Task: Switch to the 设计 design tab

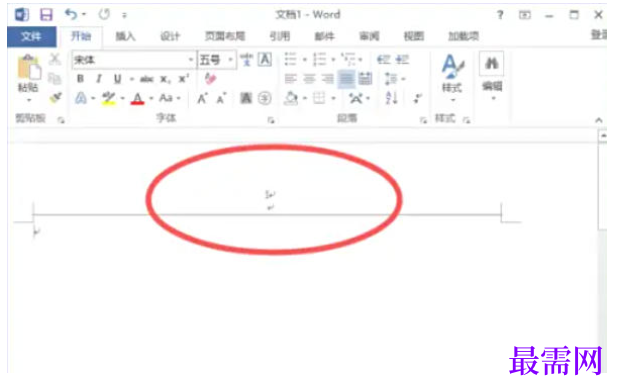Action: [x=170, y=36]
